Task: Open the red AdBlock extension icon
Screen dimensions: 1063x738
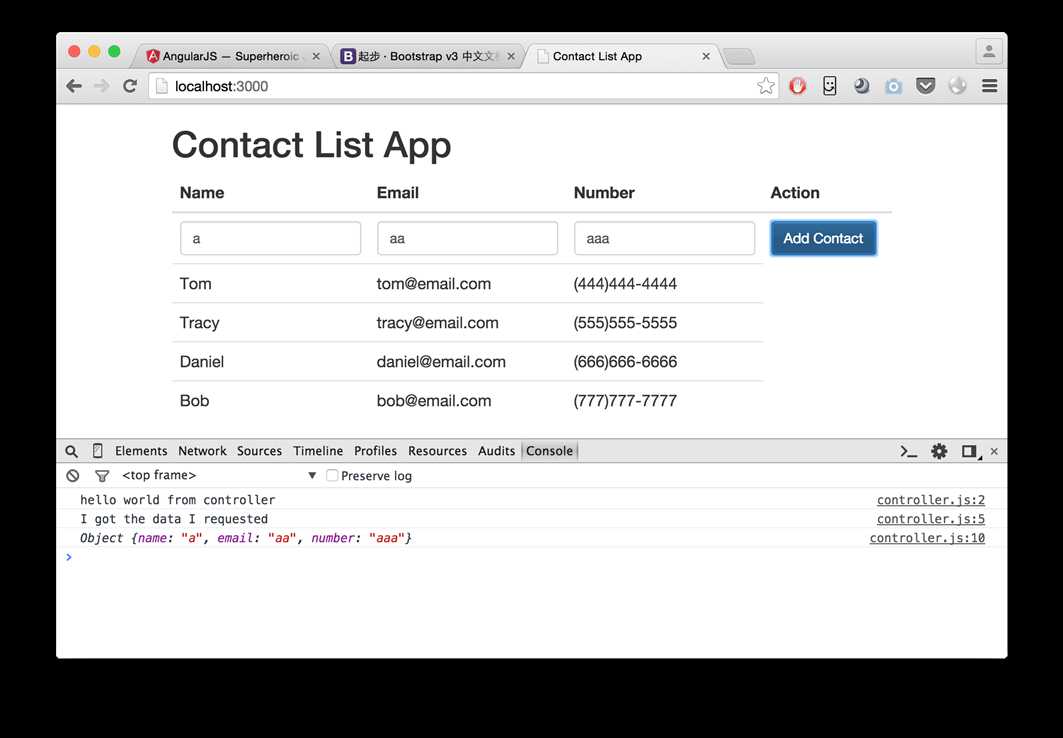Action: point(797,86)
